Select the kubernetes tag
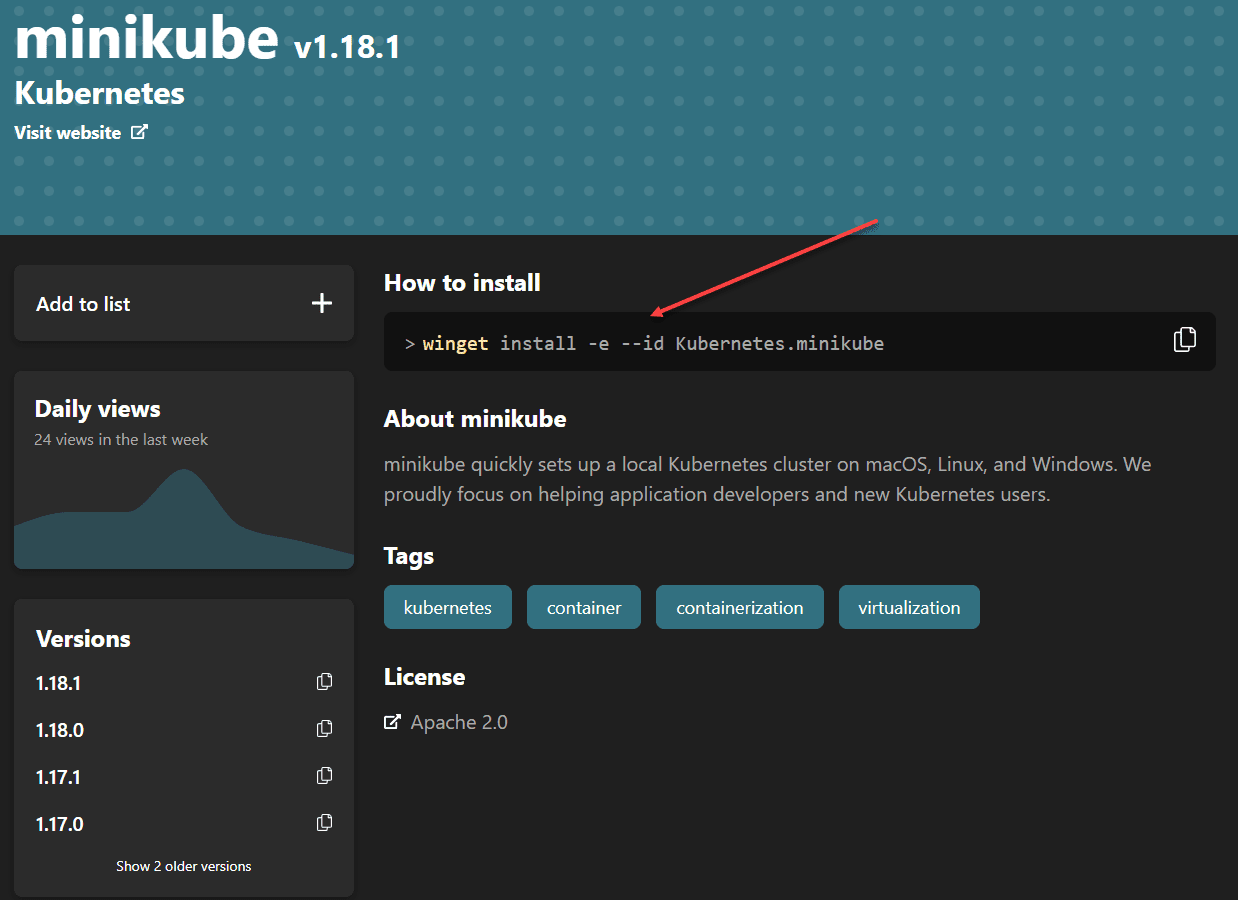The height and width of the screenshot is (900, 1238). 447,608
